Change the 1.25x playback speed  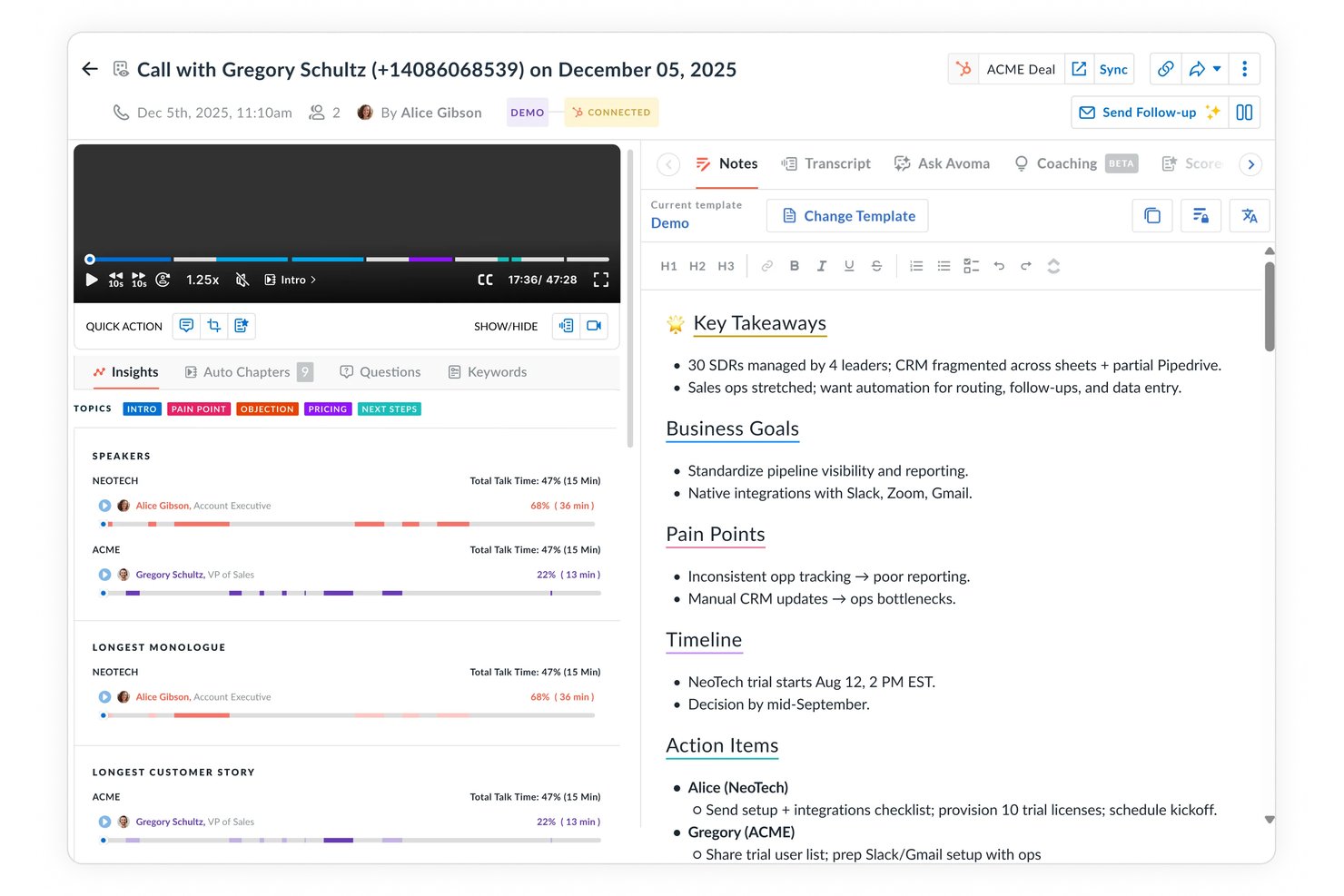click(x=203, y=280)
